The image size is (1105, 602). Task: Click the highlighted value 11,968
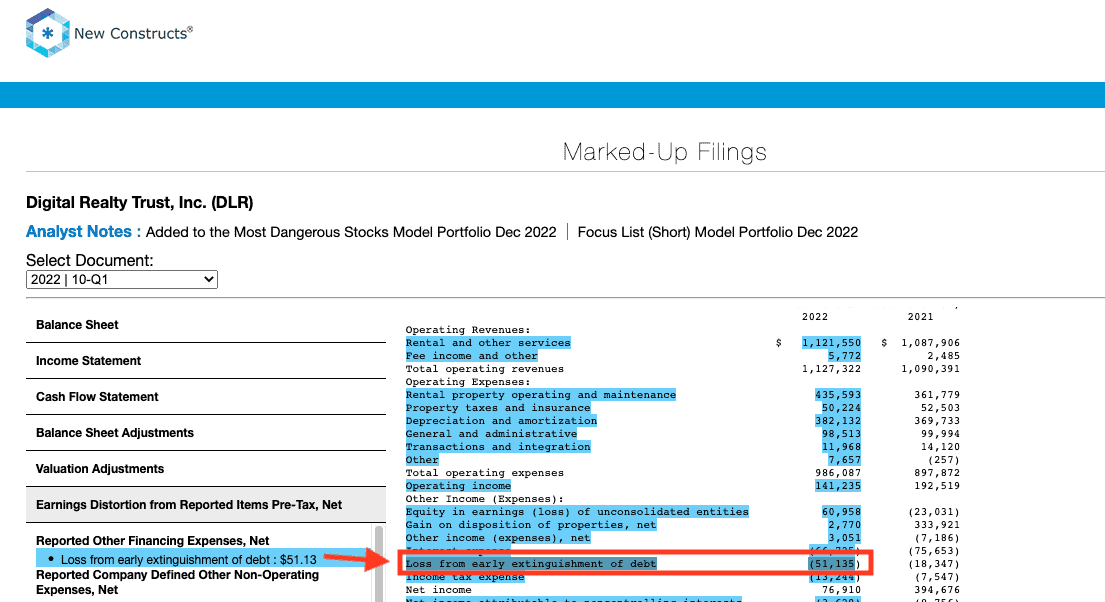click(841, 447)
